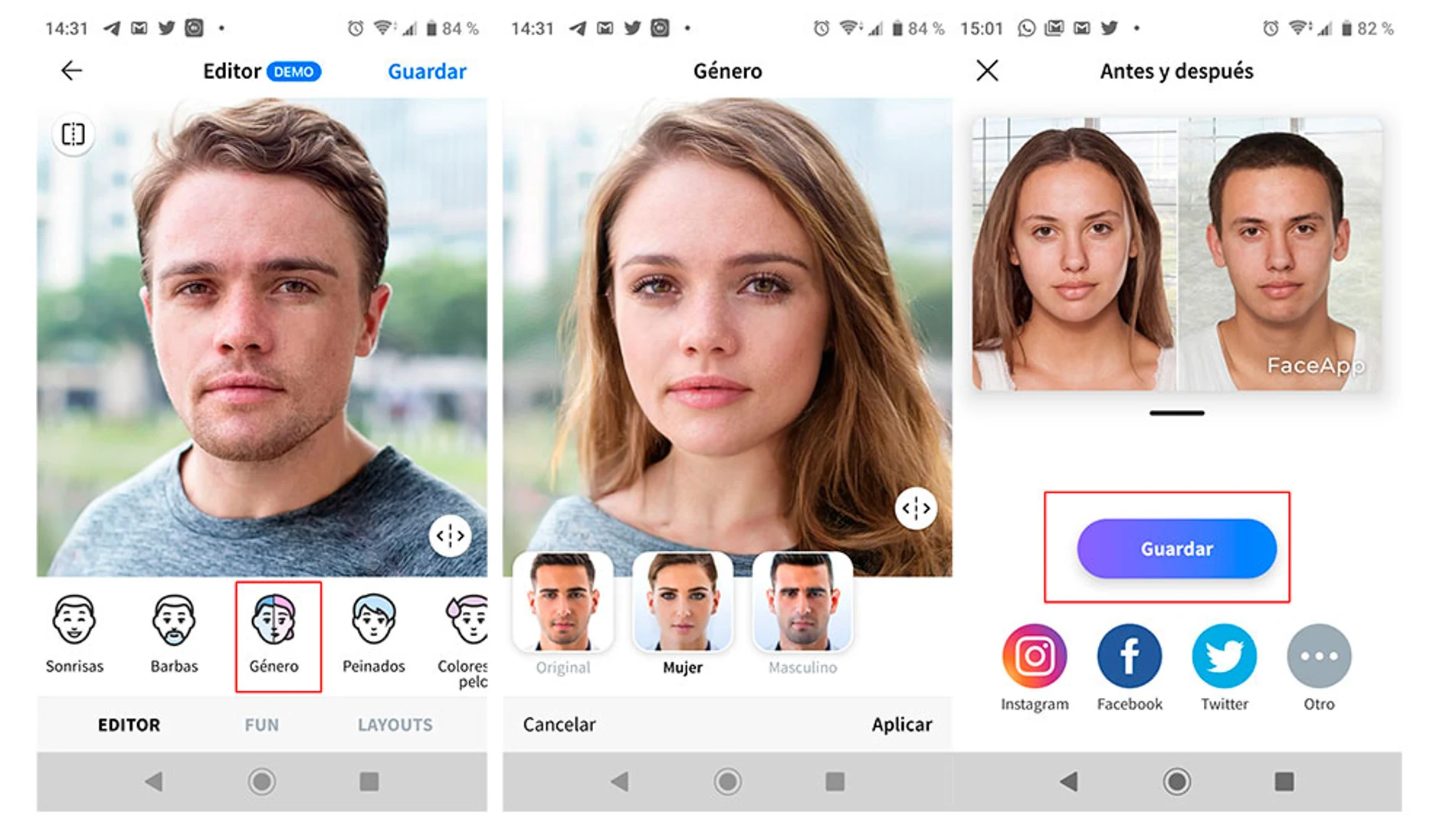The image size is (1456, 819).
Task: Open the Género filter icon
Action: pyautogui.click(x=274, y=634)
